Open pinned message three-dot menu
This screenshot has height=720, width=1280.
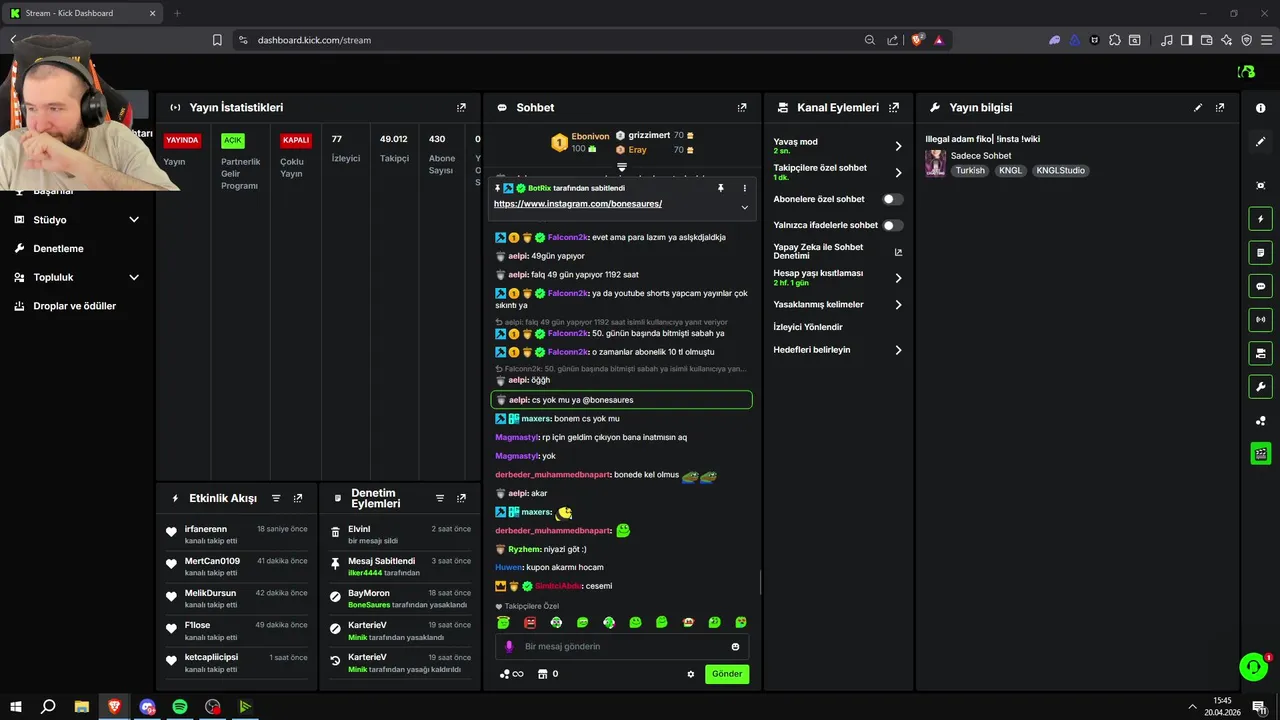tap(744, 188)
